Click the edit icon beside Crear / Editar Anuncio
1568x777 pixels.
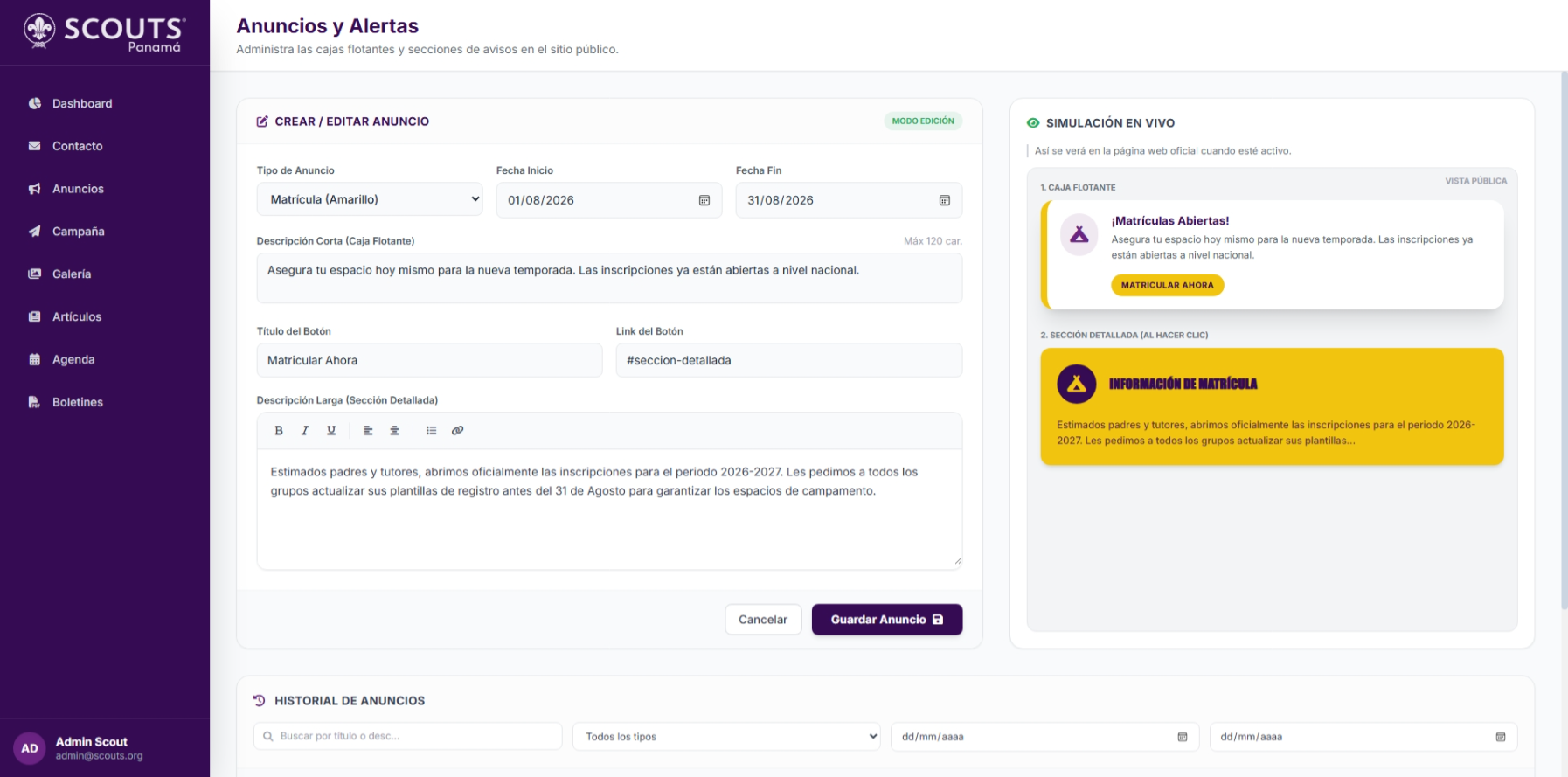[x=262, y=121]
